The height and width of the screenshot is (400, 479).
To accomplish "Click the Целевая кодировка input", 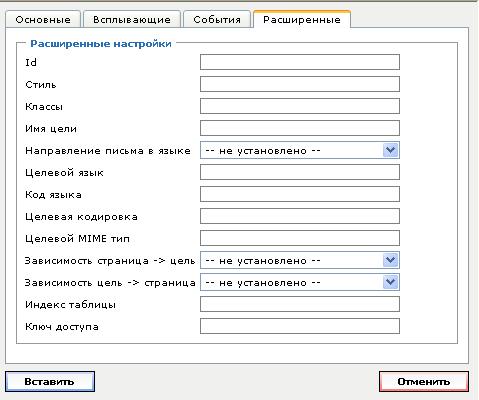I will [300, 216].
